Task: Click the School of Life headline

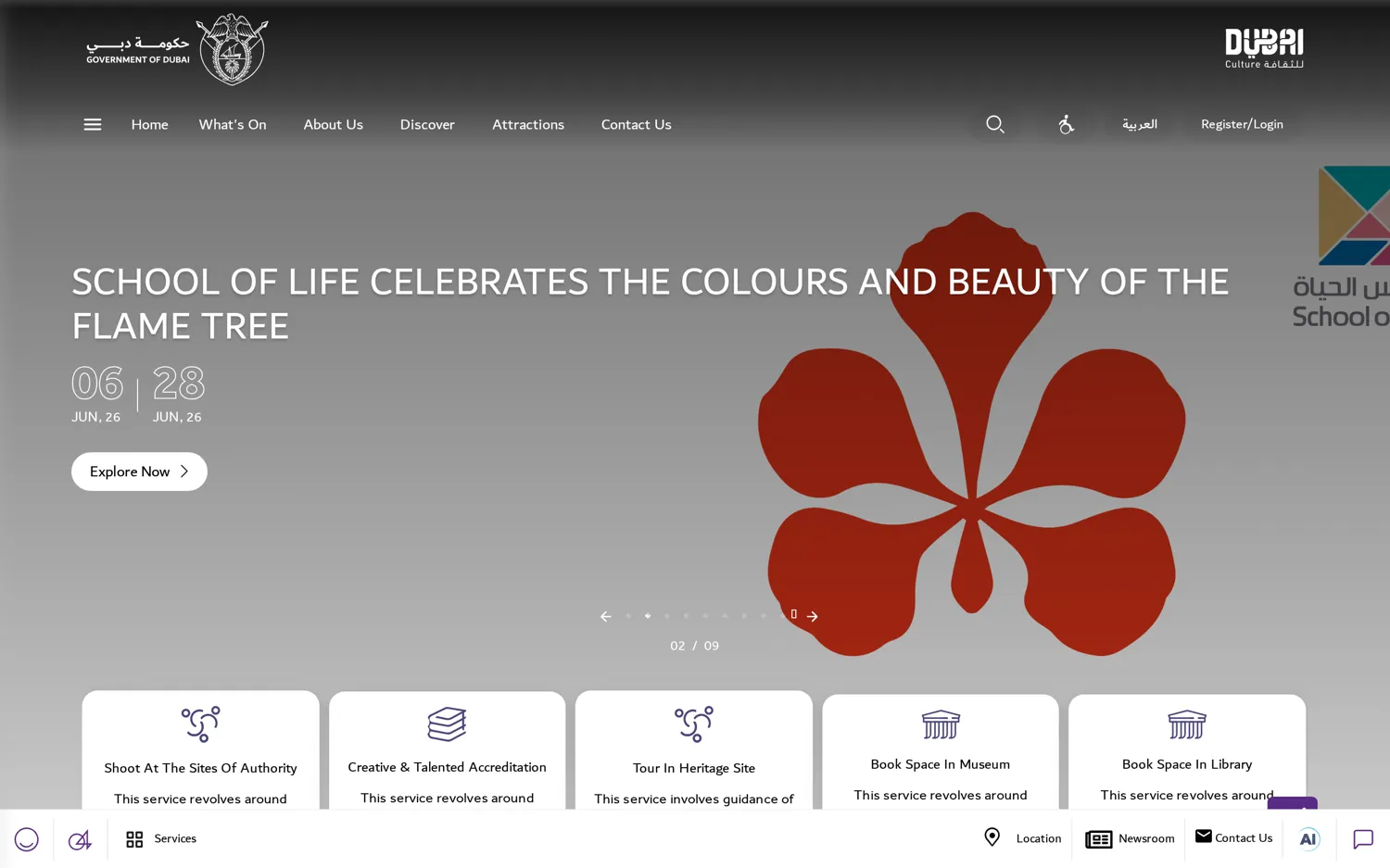Action: [651, 303]
